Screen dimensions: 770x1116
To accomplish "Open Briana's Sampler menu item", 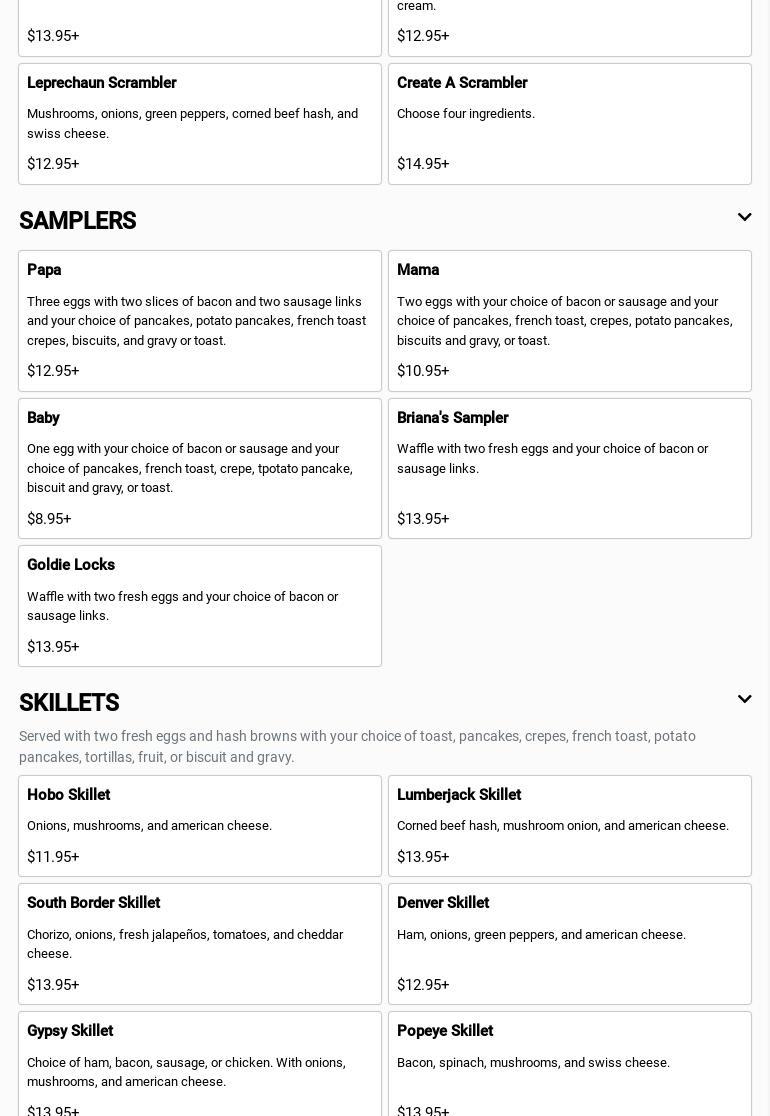I will pos(569,468).
